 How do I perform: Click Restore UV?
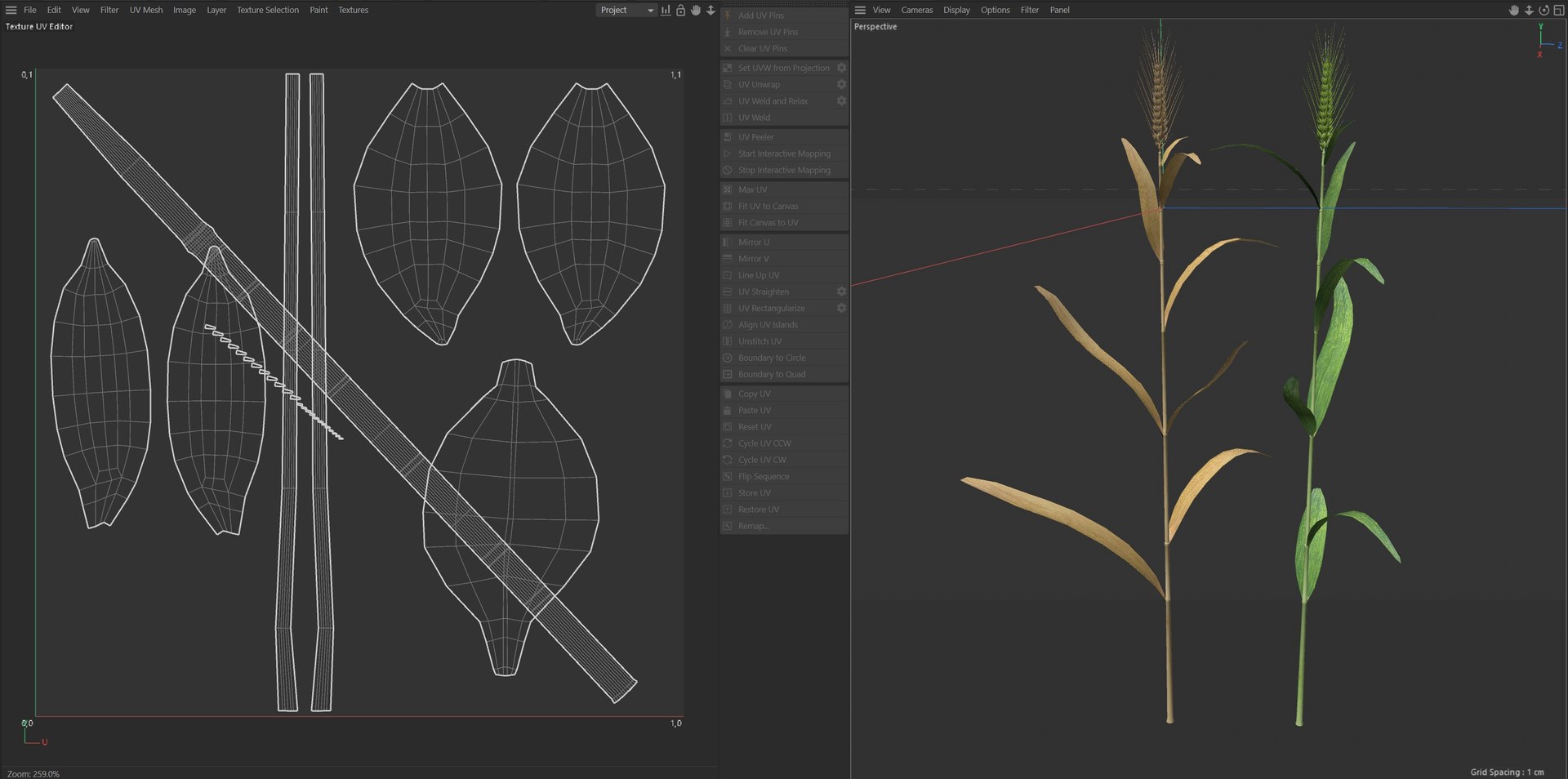pos(784,510)
